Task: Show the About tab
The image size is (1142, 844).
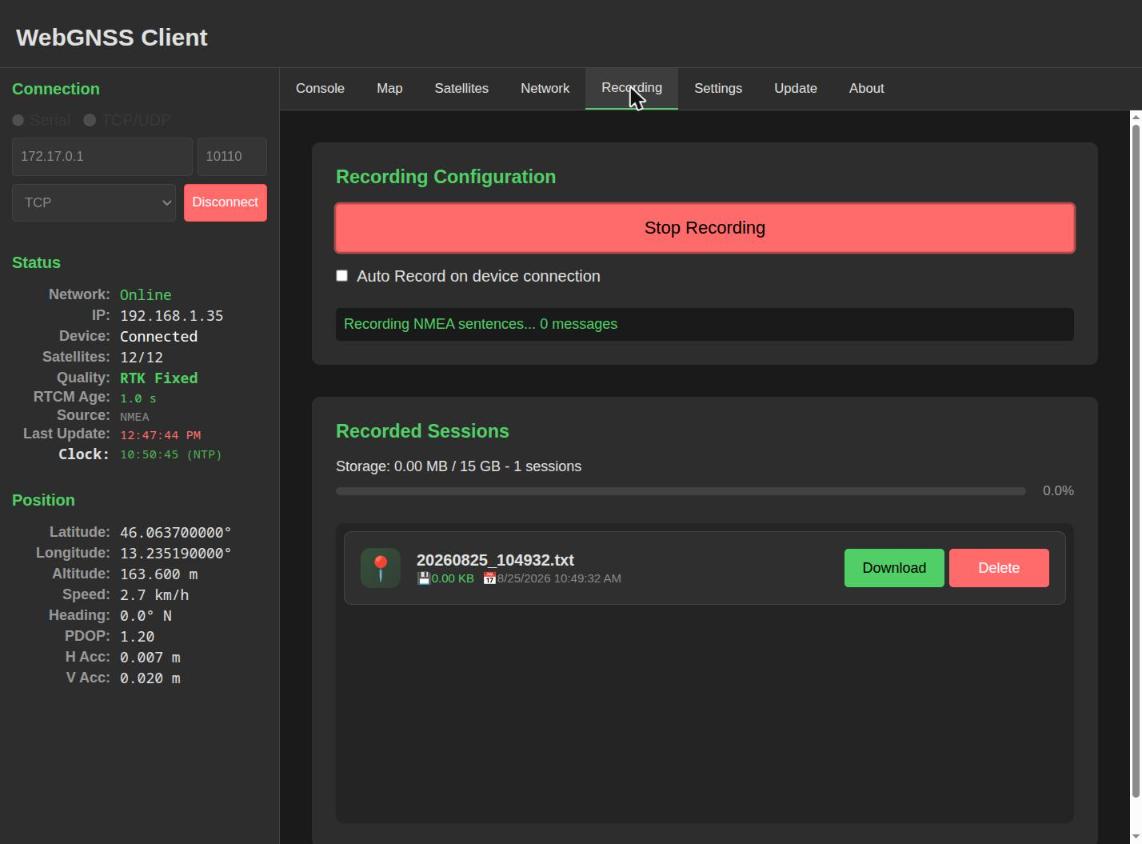Action: (x=867, y=88)
